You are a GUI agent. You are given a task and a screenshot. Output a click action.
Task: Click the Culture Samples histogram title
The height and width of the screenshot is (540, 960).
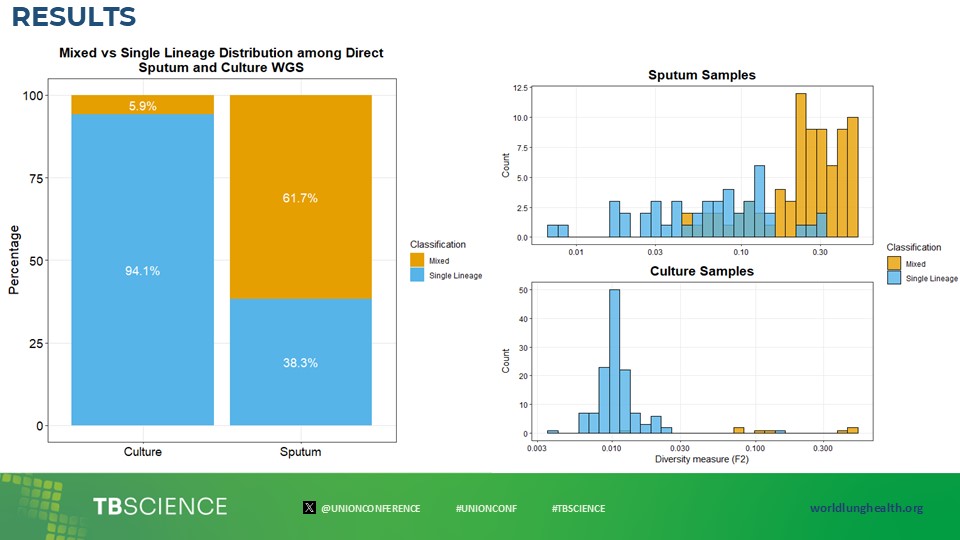click(702, 271)
